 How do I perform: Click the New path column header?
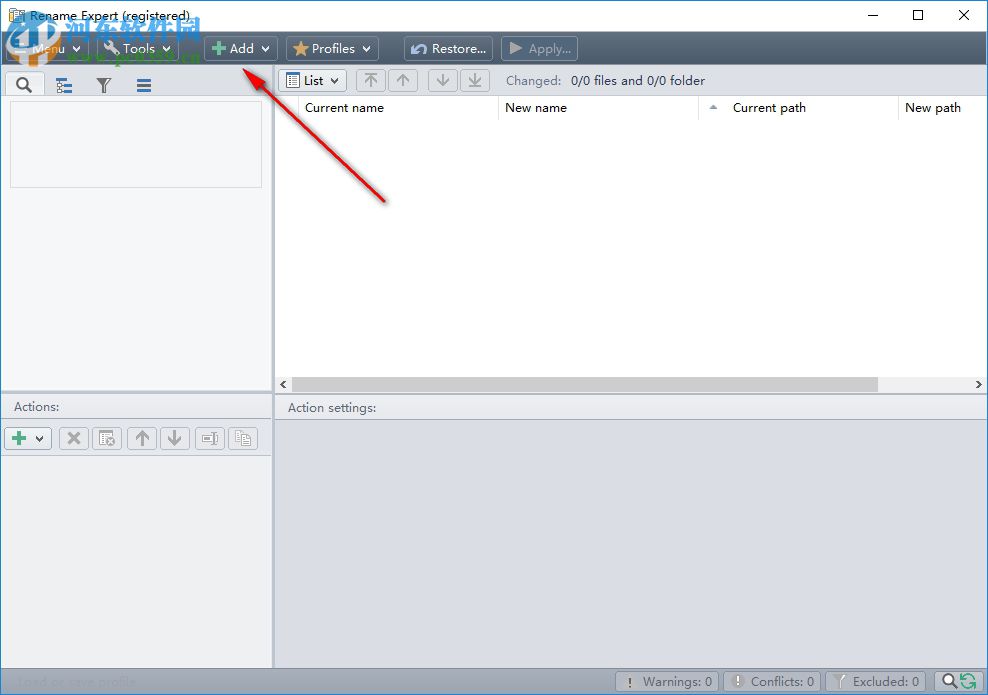[943, 108]
